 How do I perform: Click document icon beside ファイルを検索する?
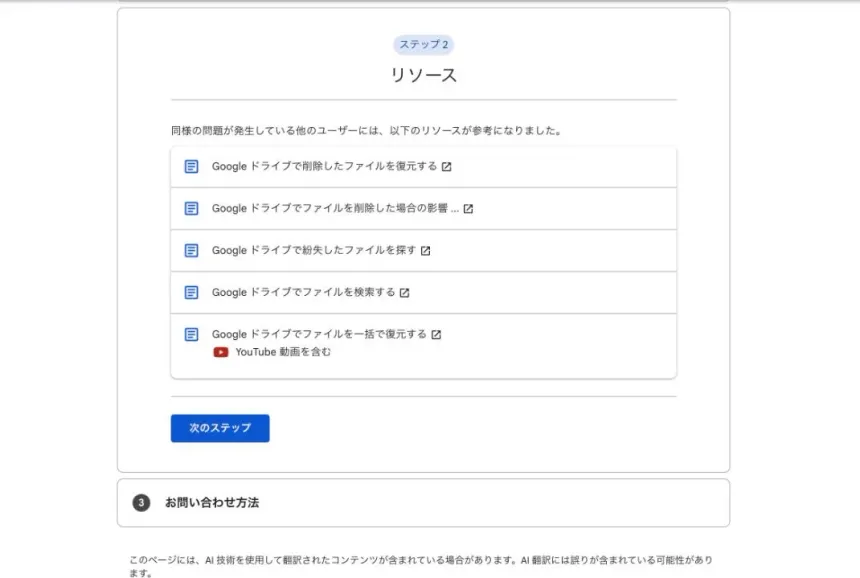(191, 292)
